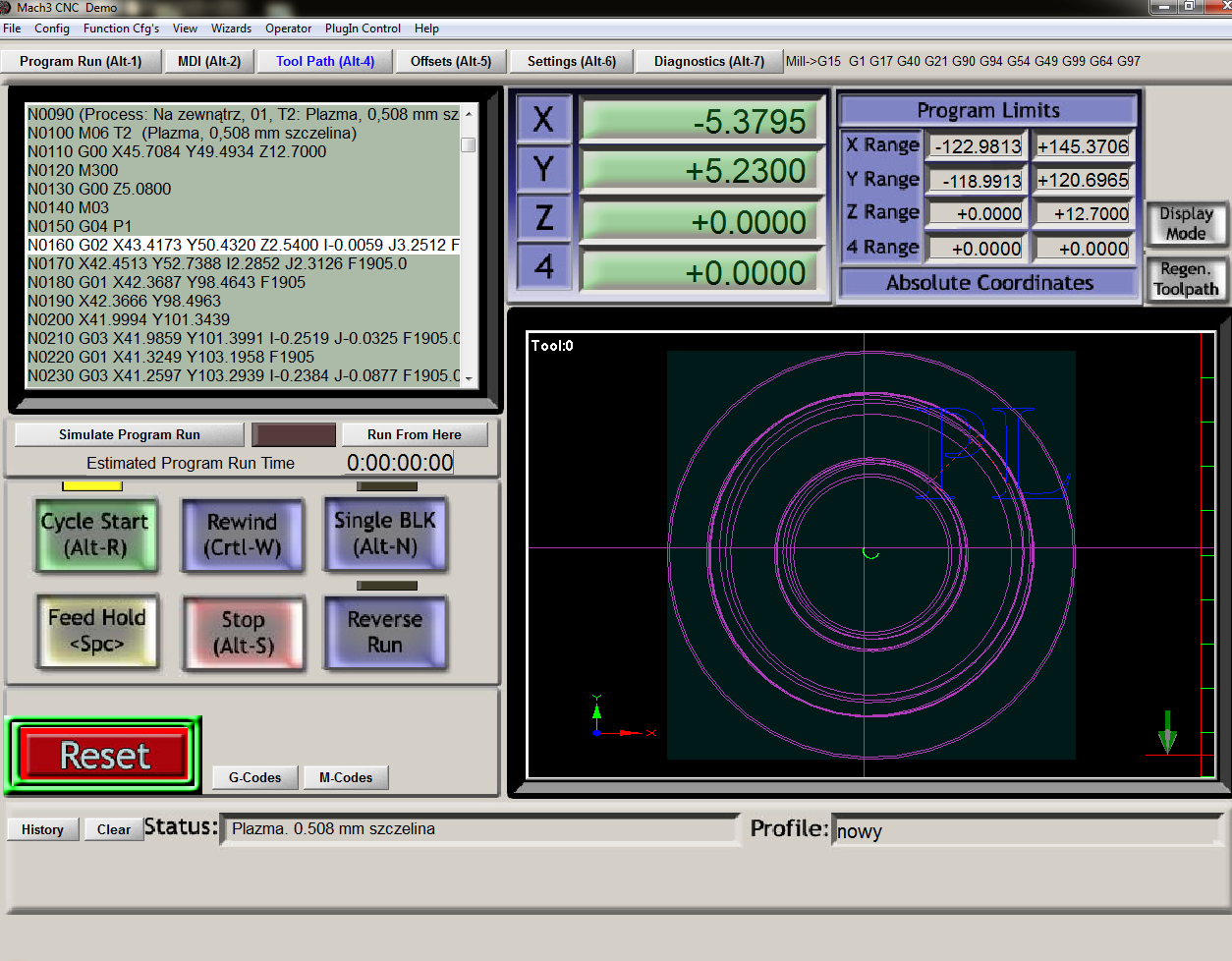The width and height of the screenshot is (1232, 961).
Task: Click the green Z-axis arrow gauge icon
Action: [x=1167, y=732]
